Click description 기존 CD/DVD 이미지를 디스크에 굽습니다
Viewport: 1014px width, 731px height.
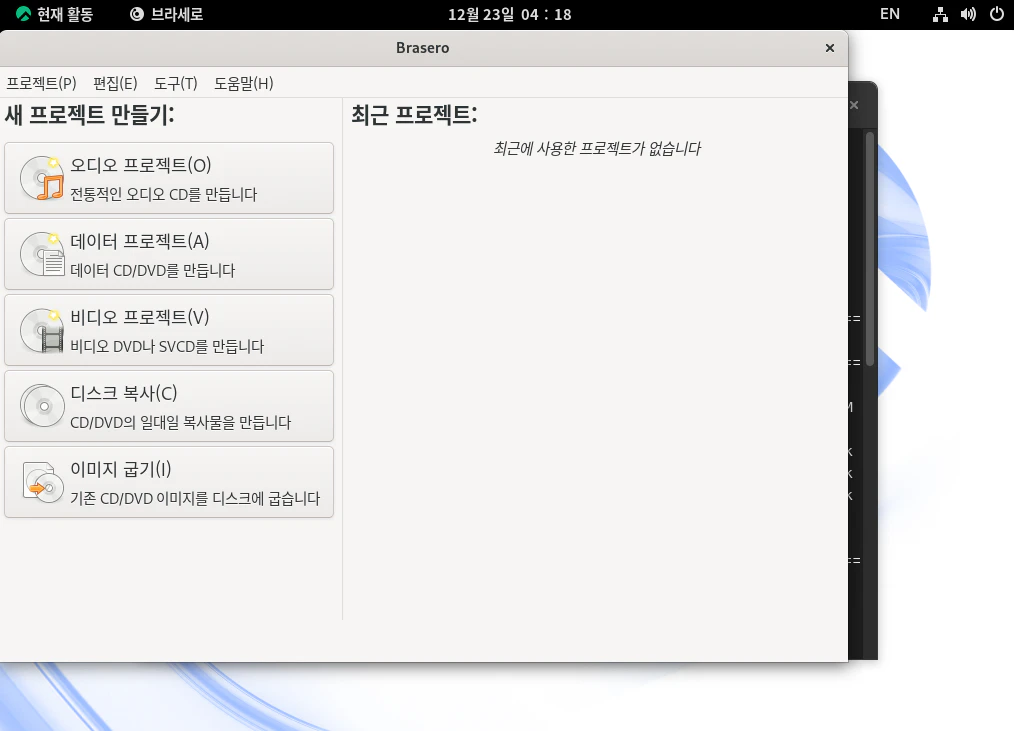coord(195,499)
